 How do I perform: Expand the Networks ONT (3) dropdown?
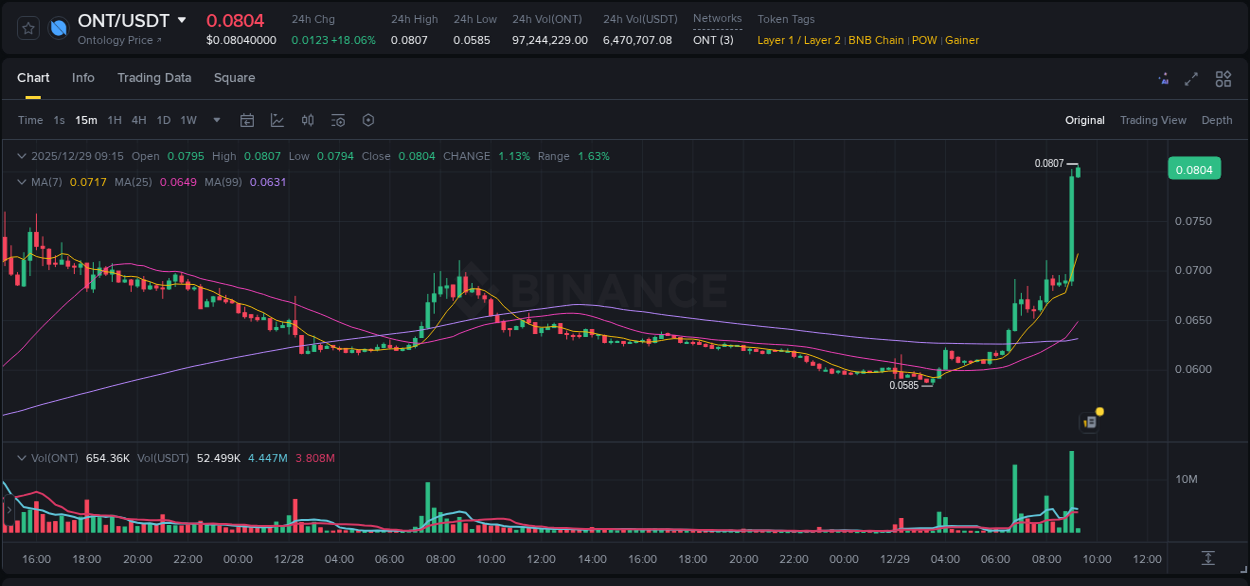(x=716, y=40)
